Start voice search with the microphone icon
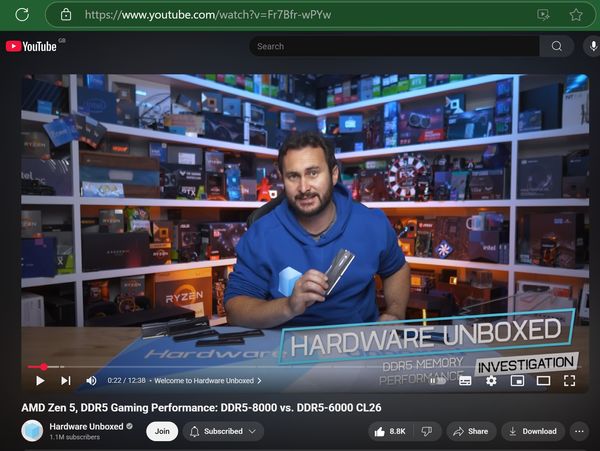The width and height of the screenshot is (600, 451). [592, 46]
